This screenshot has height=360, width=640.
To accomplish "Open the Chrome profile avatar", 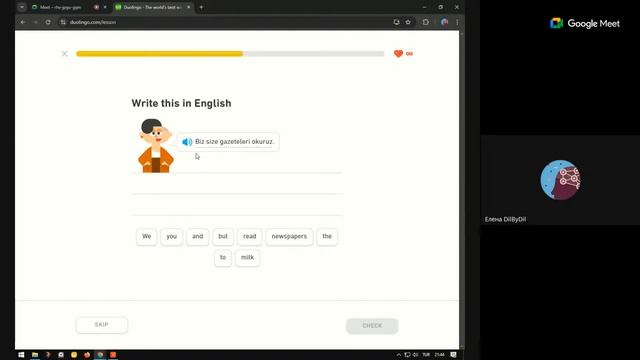I will [x=444, y=22].
